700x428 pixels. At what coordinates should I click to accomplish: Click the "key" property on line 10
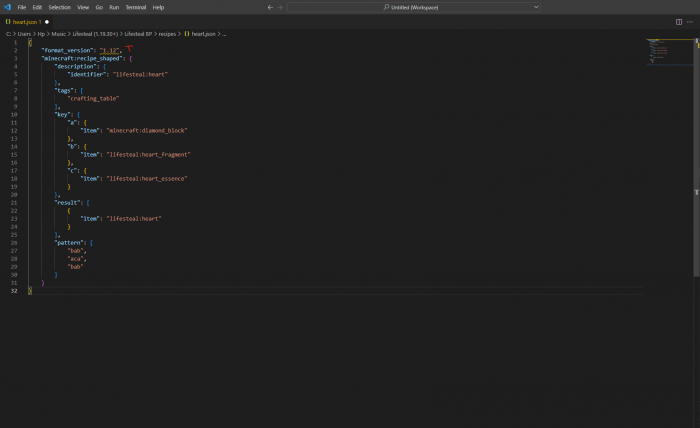(x=62, y=115)
